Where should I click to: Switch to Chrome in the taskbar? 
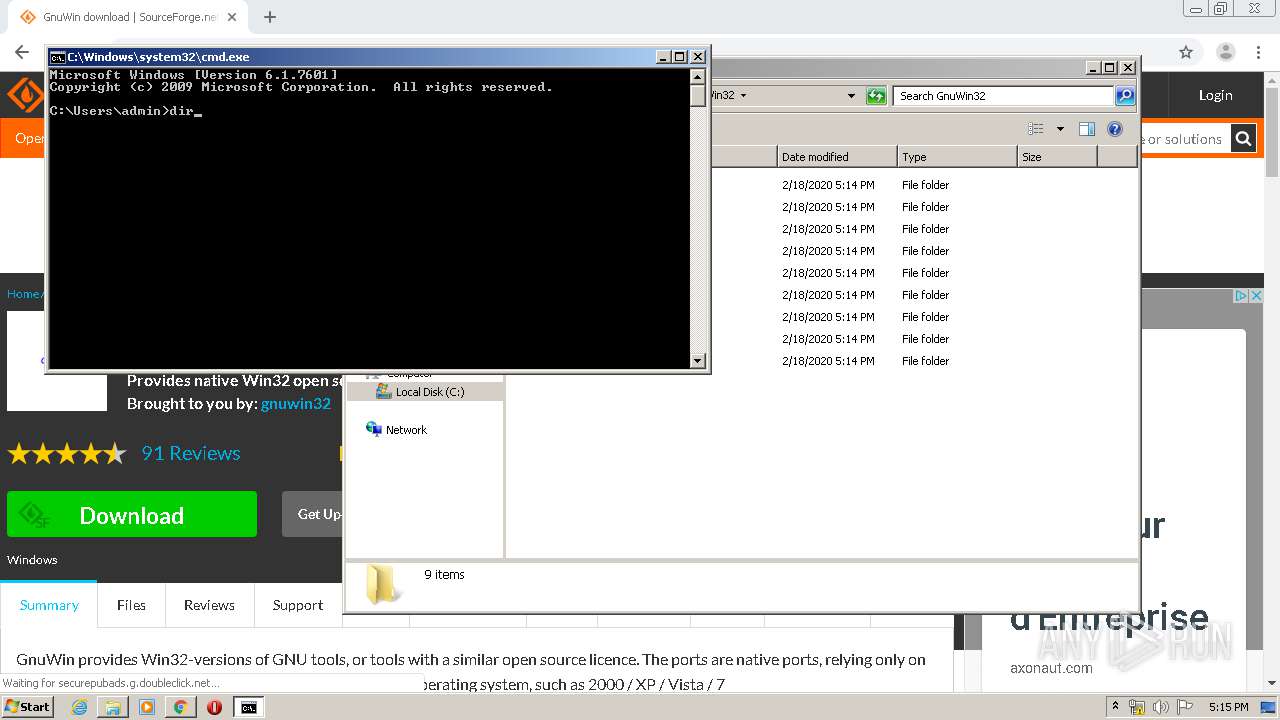pos(180,707)
